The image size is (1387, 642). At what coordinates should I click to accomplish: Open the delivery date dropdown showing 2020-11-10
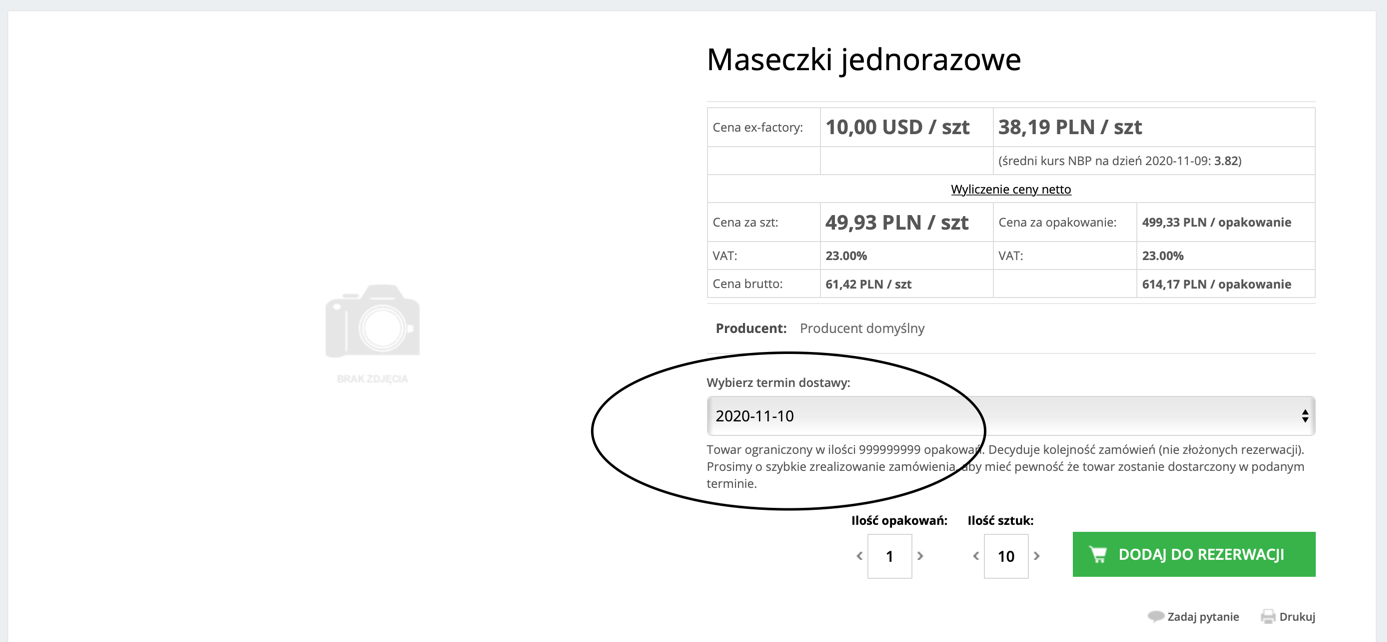(x=1011, y=416)
